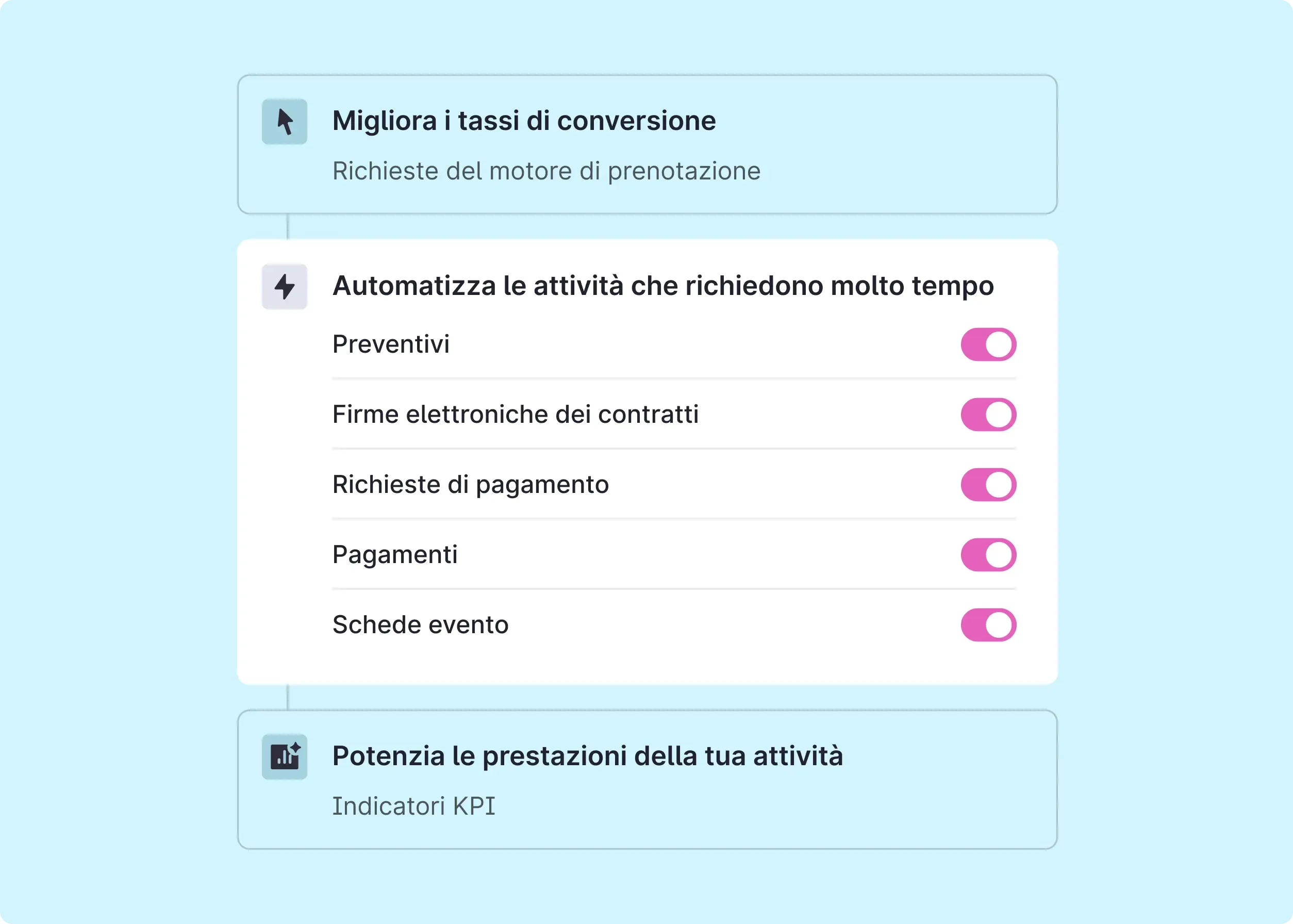
Task: Toggle the Preventivi switch
Action: point(989,344)
